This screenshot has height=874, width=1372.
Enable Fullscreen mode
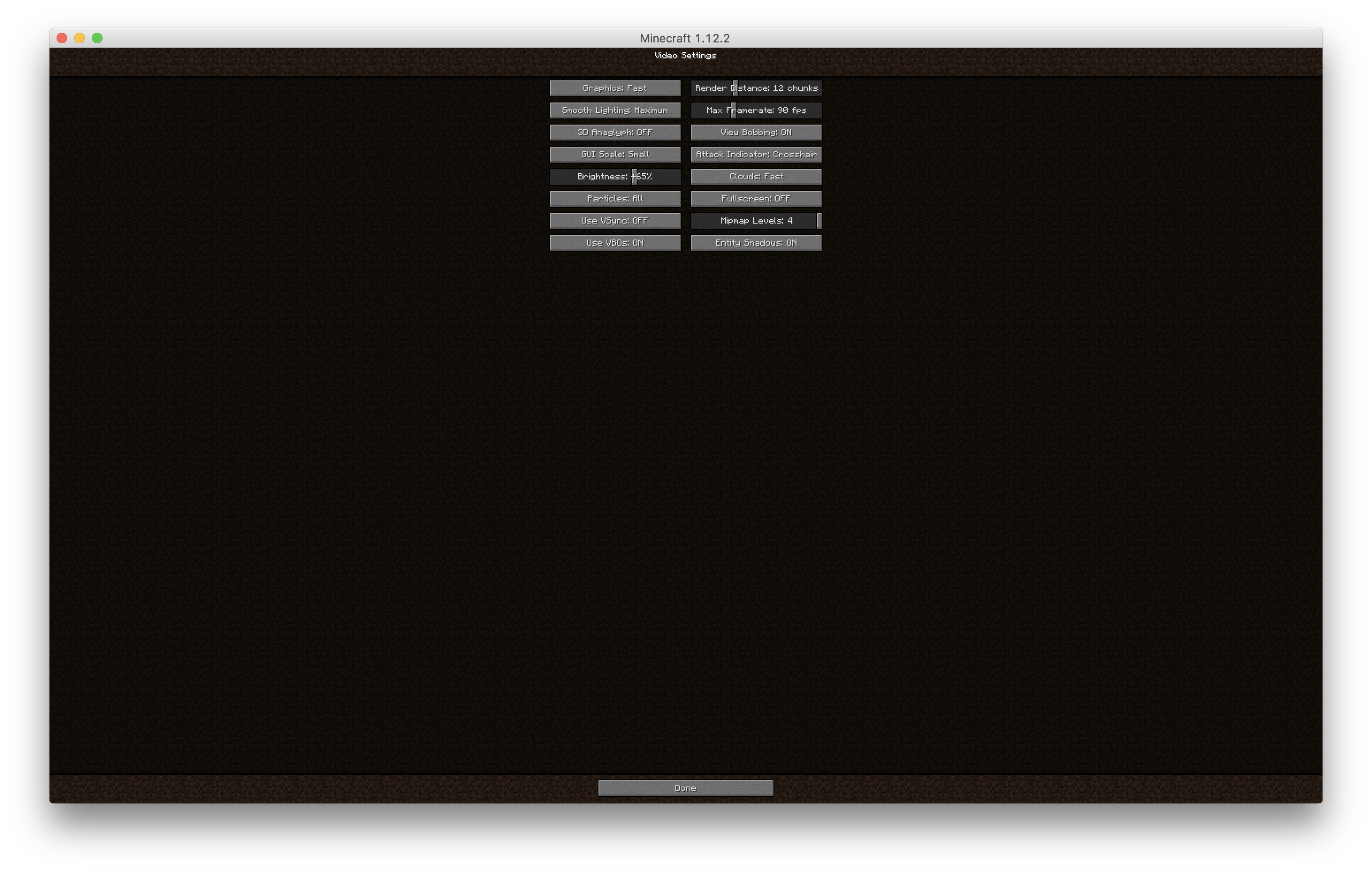[756, 198]
